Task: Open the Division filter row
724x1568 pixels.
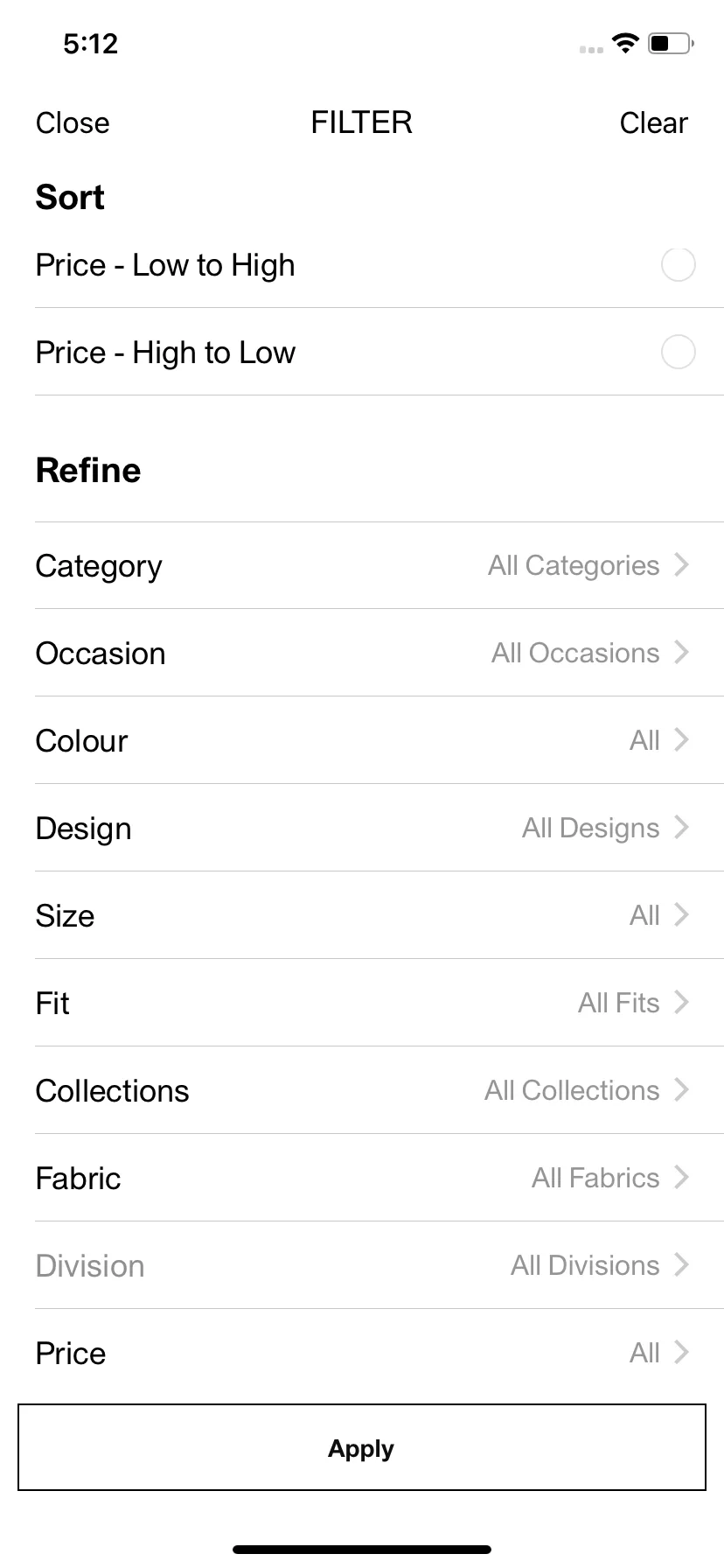Action: click(x=379, y=1265)
